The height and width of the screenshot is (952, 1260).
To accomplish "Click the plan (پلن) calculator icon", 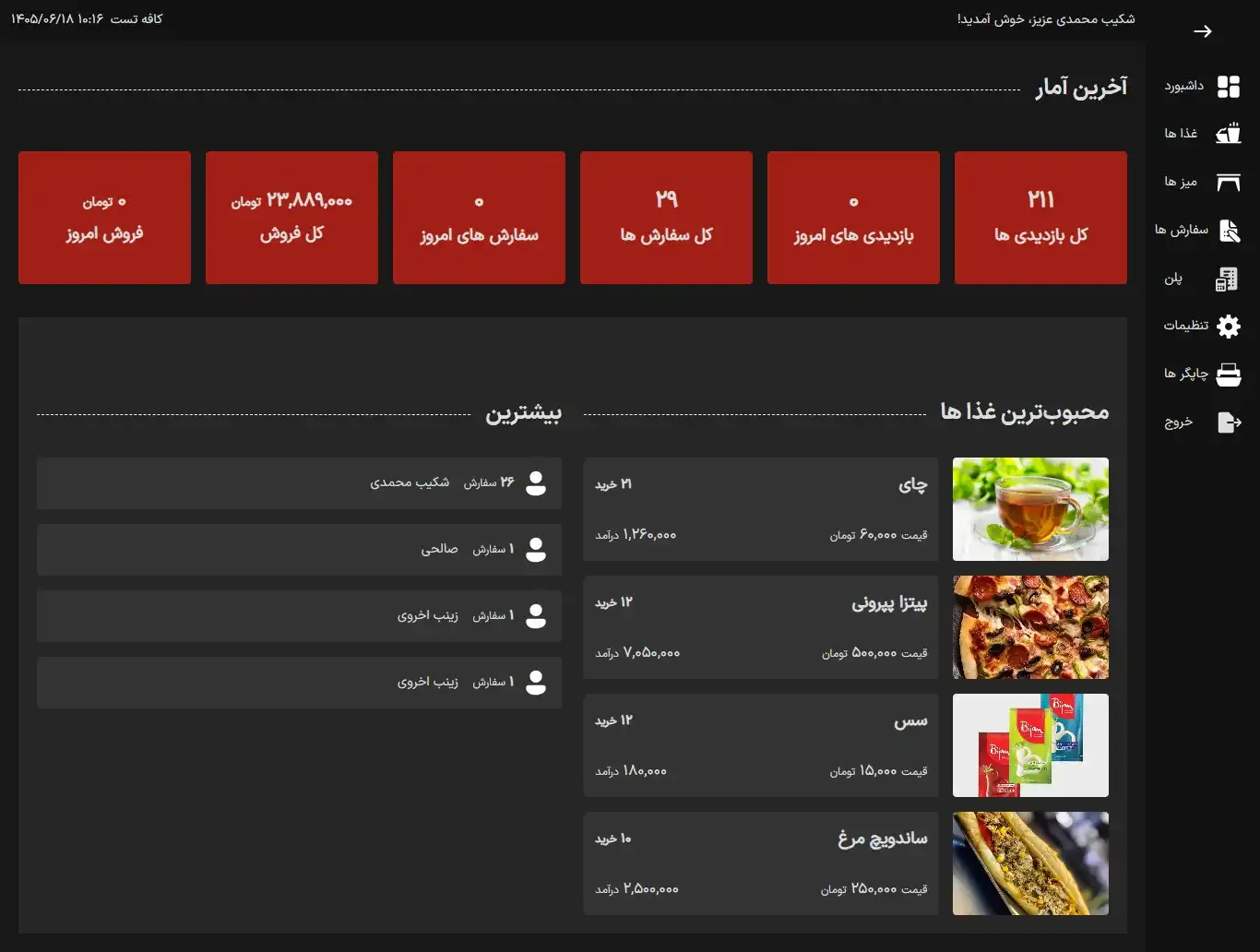I will pyautogui.click(x=1226, y=279).
